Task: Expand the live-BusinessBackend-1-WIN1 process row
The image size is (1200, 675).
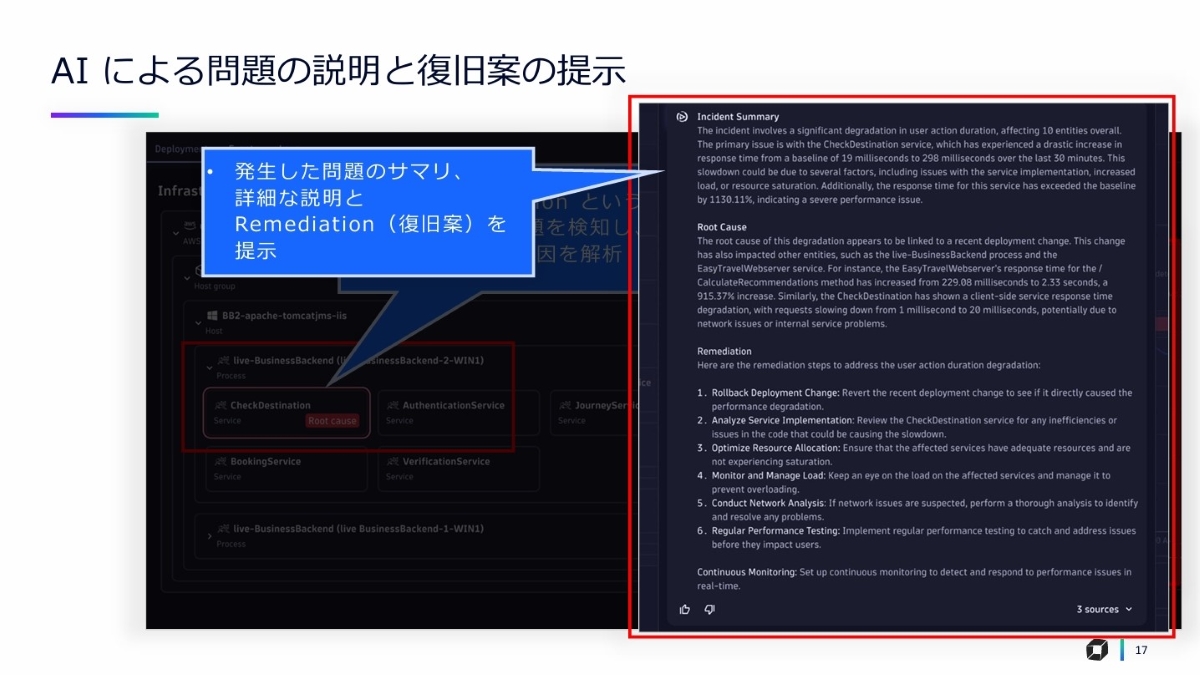Action: point(209,536)
